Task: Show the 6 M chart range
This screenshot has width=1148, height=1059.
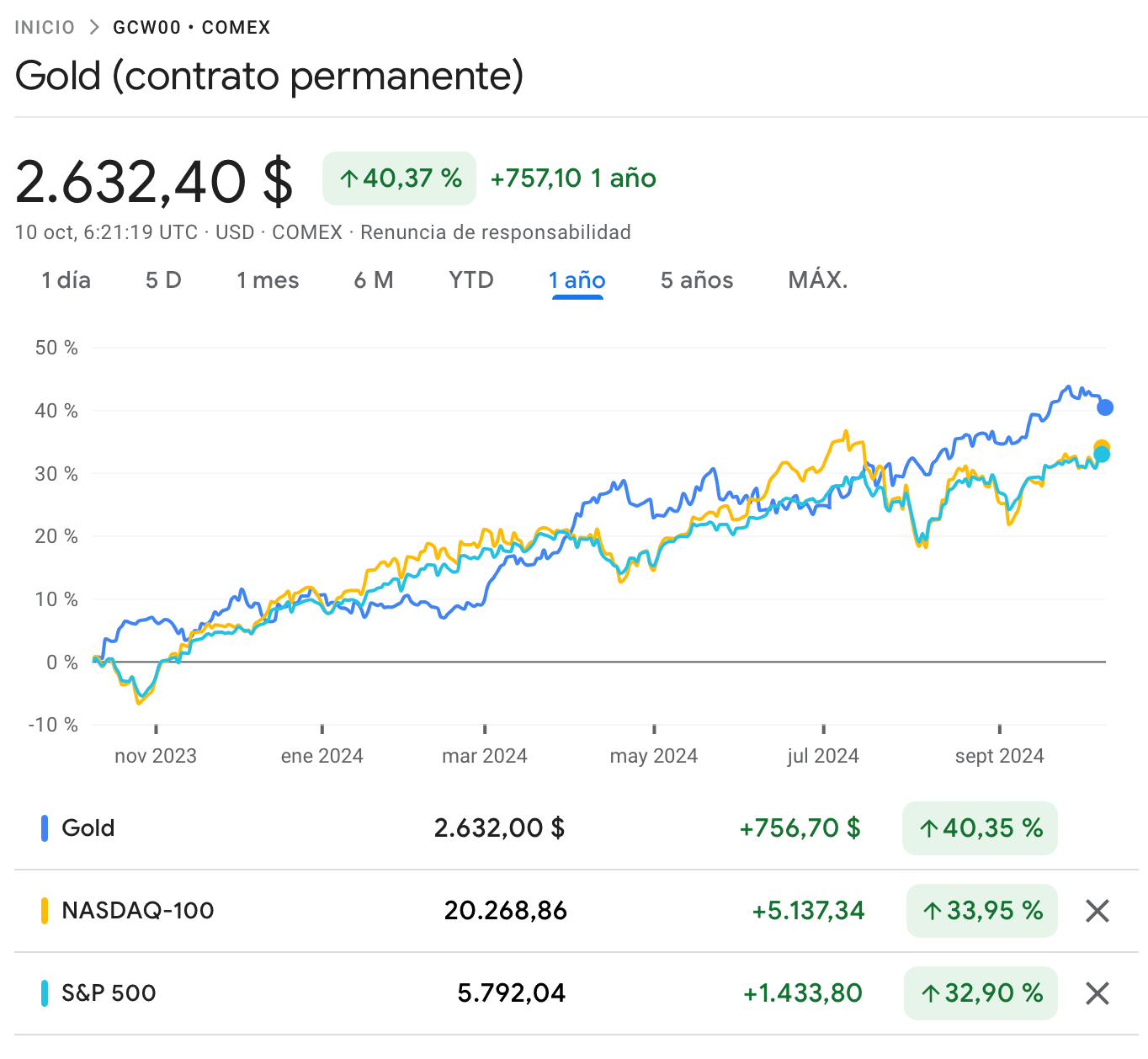Action: (374, 280)
